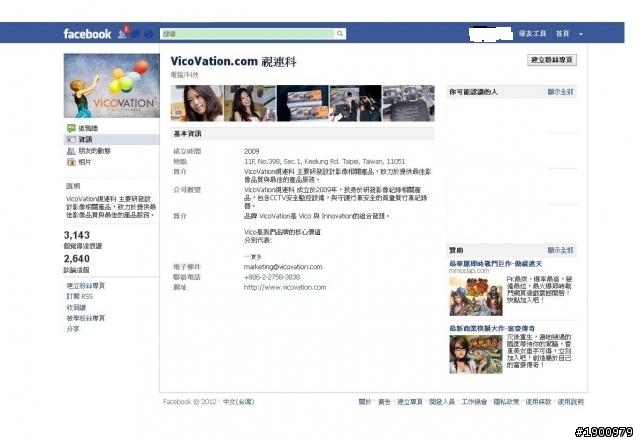The image size is (640, 440).
Task: Open fifth photo thumbnail showing dark device
Action: tap(409, 103)
